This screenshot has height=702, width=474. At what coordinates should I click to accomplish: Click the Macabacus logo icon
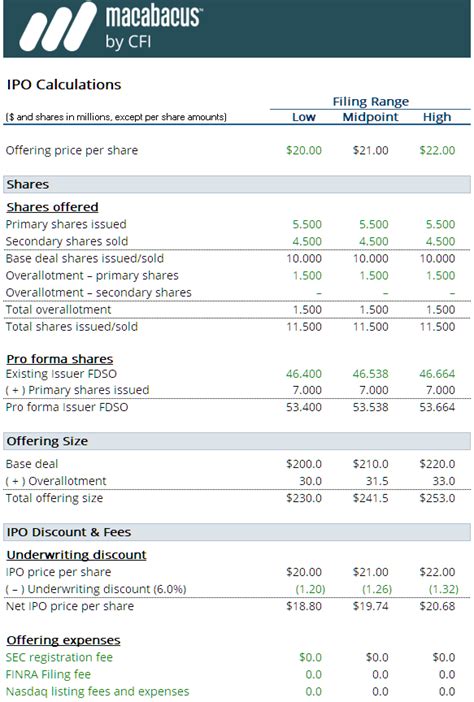coord(59,27)
